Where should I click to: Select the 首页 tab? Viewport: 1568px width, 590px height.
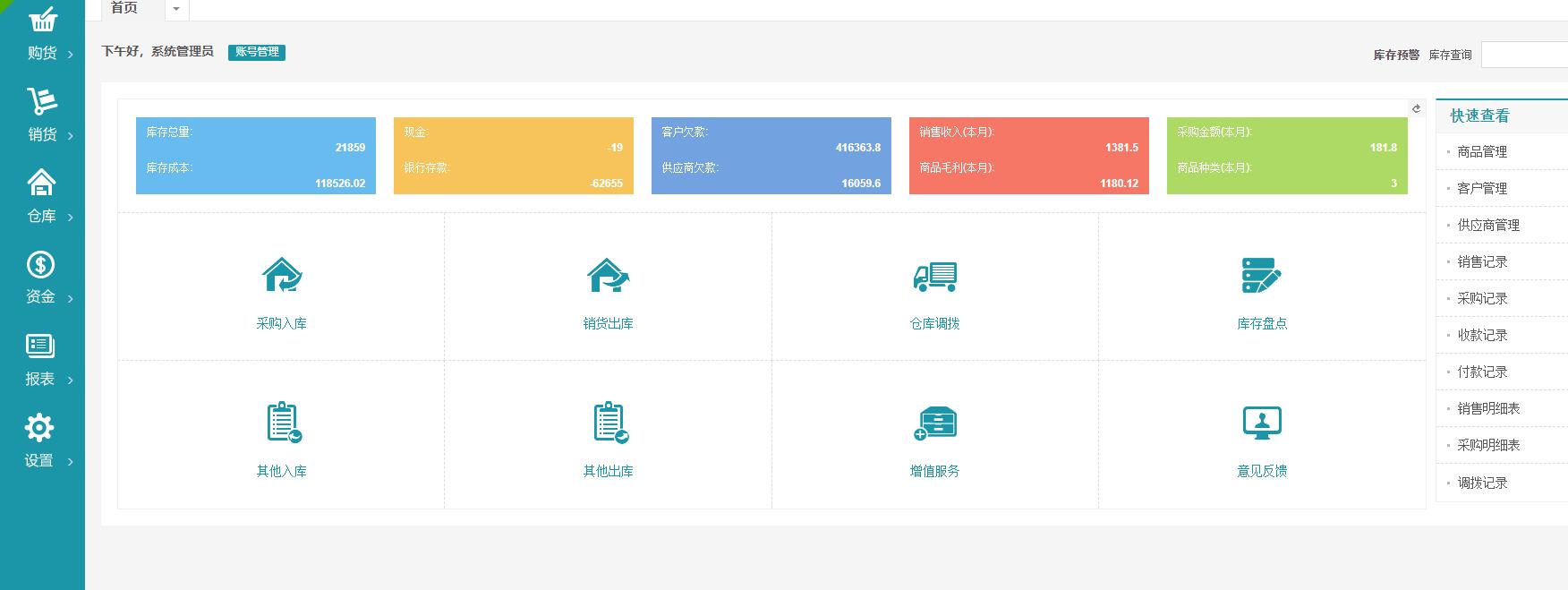tap(125, 9)
